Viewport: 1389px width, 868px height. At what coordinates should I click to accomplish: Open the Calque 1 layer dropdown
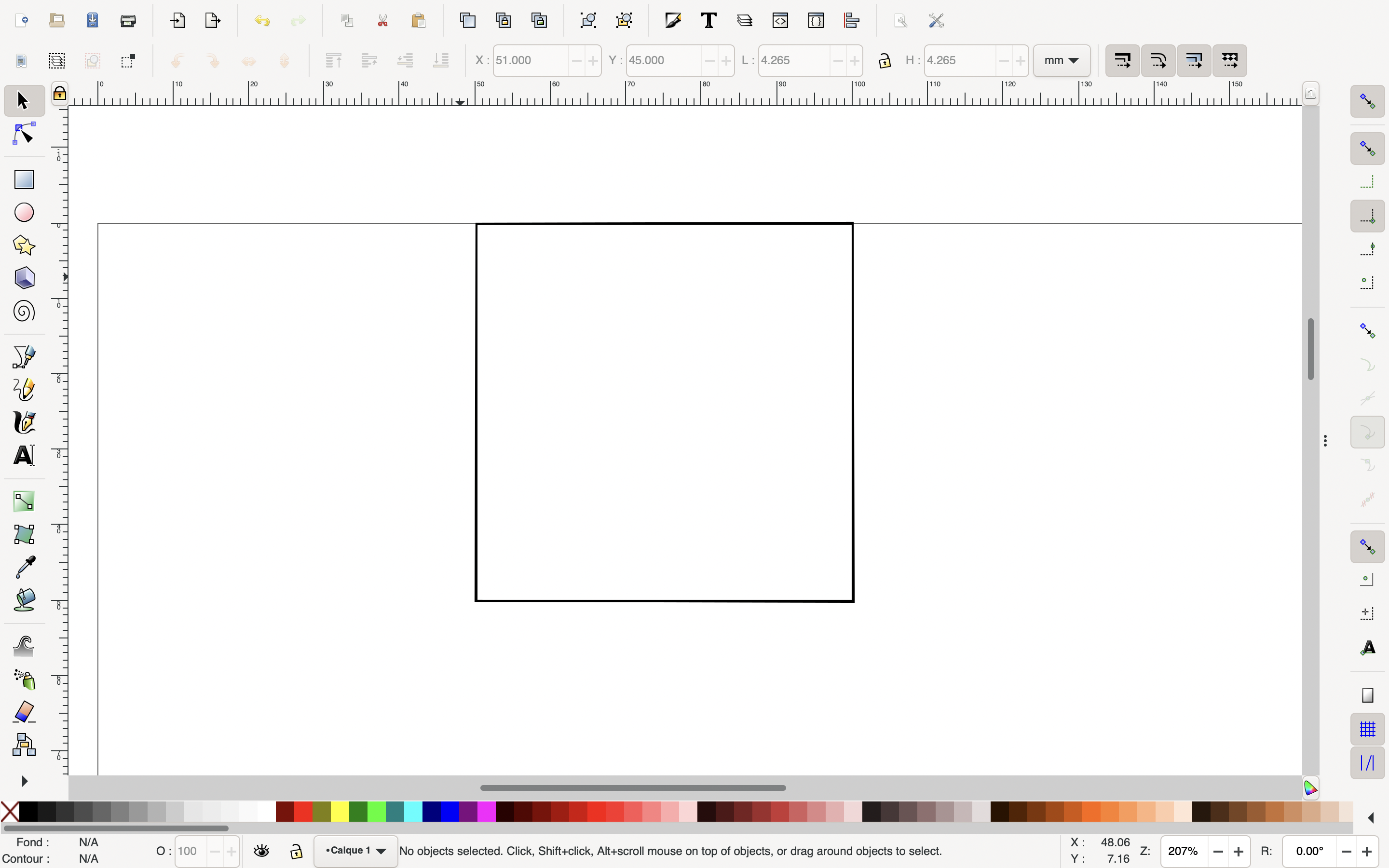pos(355,851)
